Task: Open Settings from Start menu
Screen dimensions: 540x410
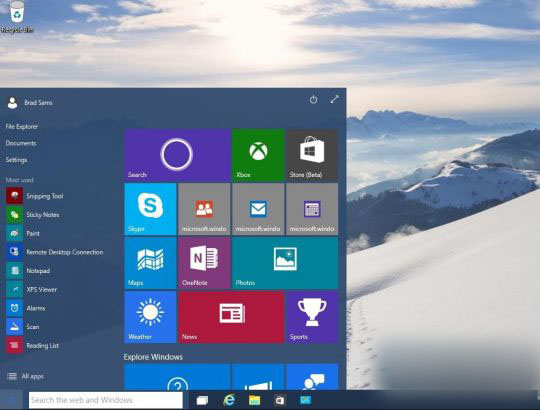Action: point(16,160)
